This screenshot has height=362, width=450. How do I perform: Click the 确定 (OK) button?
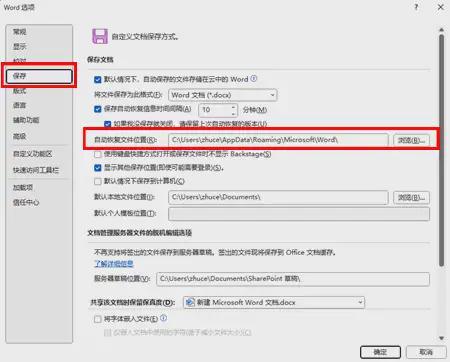click(380, 352)
